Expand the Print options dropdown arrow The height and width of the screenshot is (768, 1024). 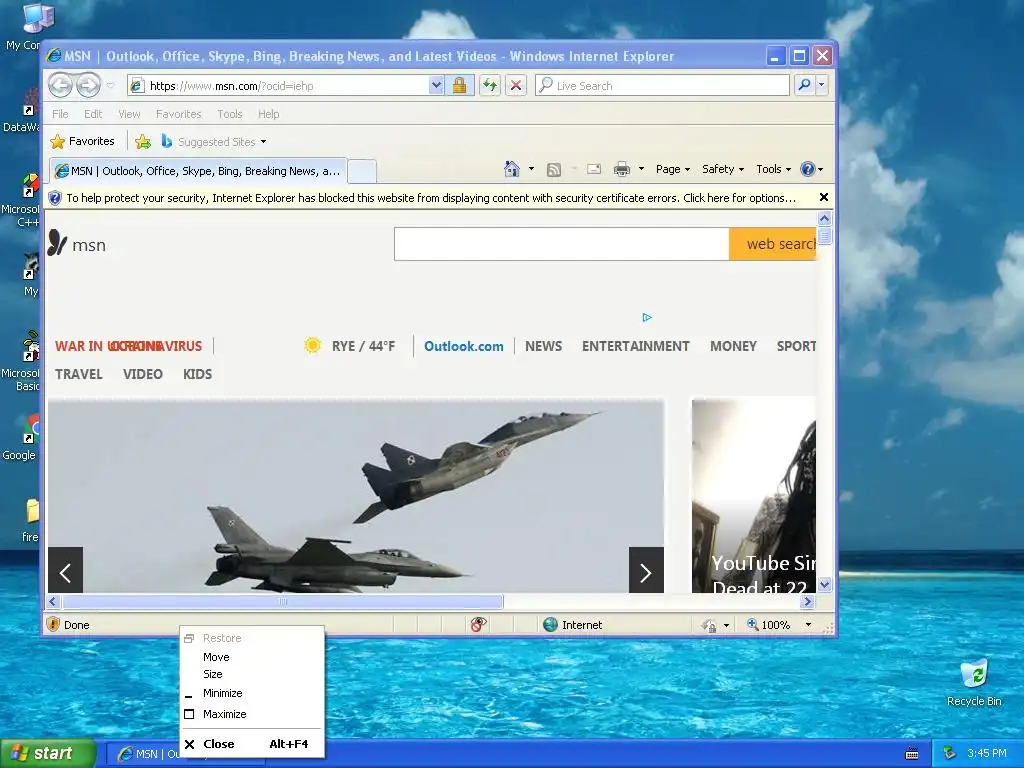(641, 169)
